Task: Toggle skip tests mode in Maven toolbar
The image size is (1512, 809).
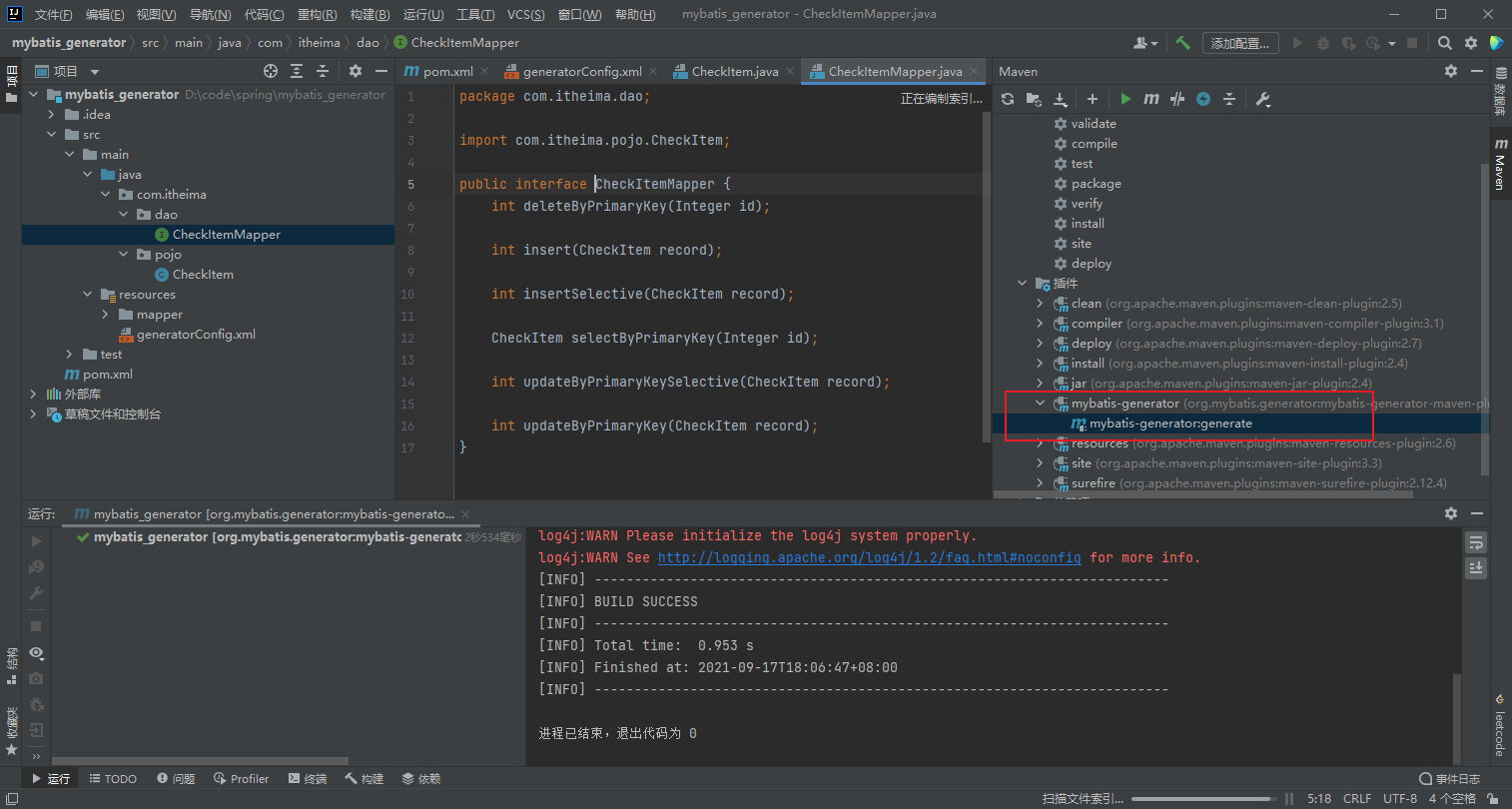Action: pos(1203,99)
